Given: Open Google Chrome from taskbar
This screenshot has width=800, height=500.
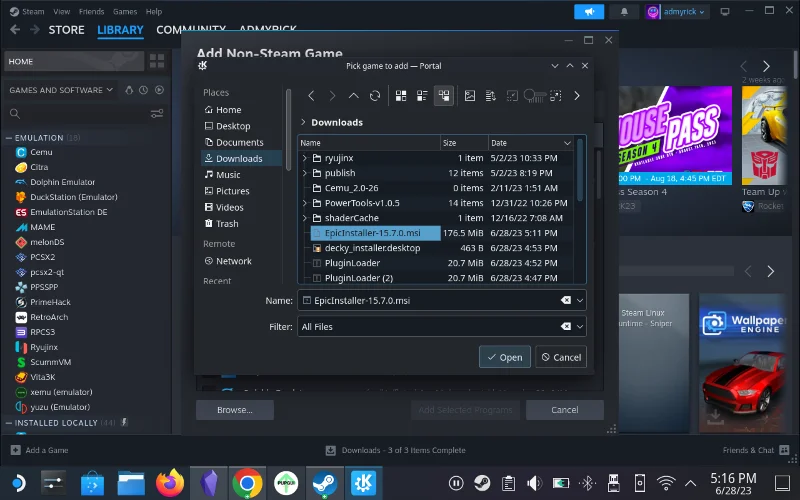Looking at the screenshot, I should [247, 483].
